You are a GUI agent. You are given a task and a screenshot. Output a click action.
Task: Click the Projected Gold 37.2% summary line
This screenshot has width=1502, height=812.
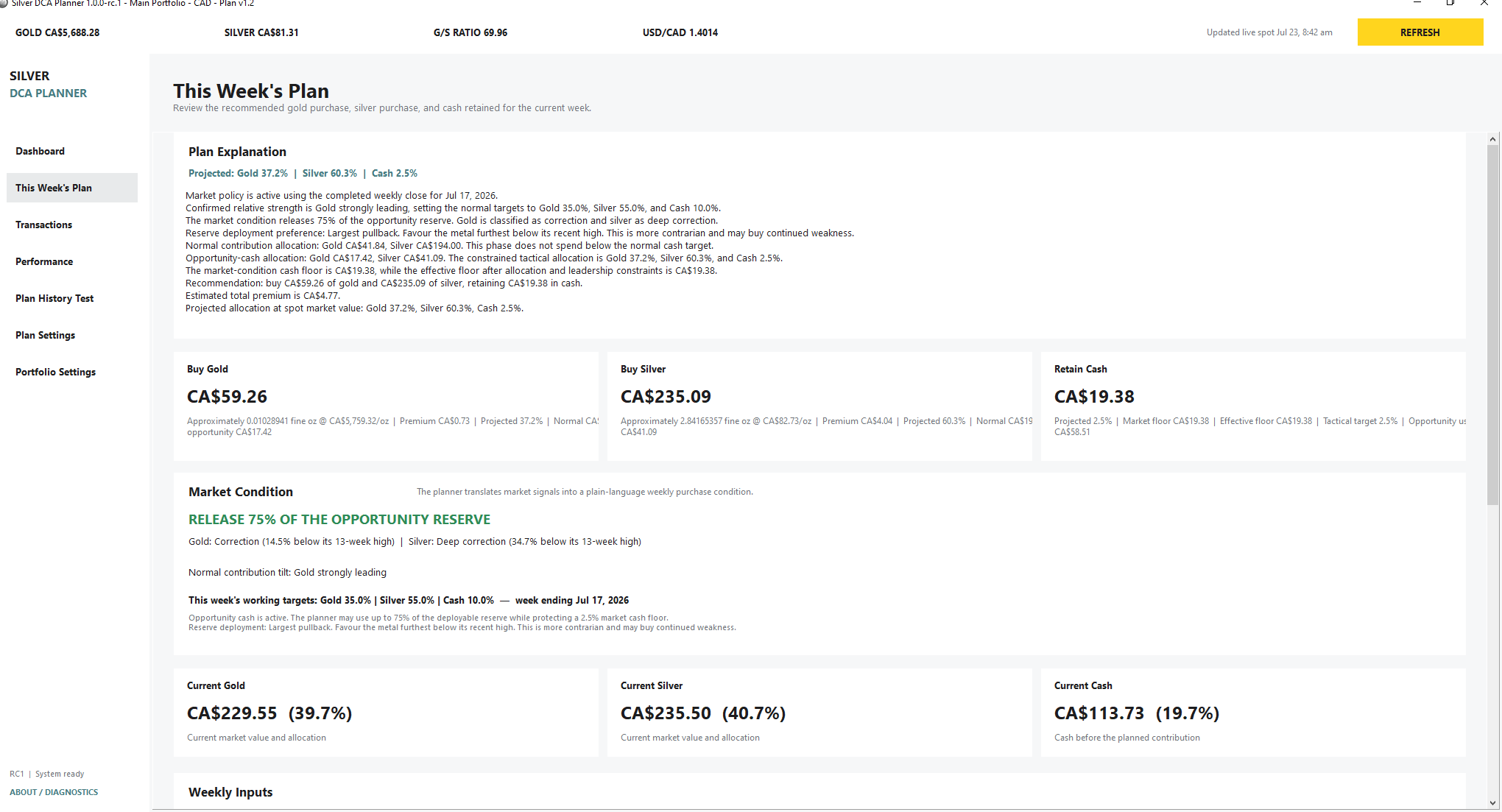(x=303, y=174)
